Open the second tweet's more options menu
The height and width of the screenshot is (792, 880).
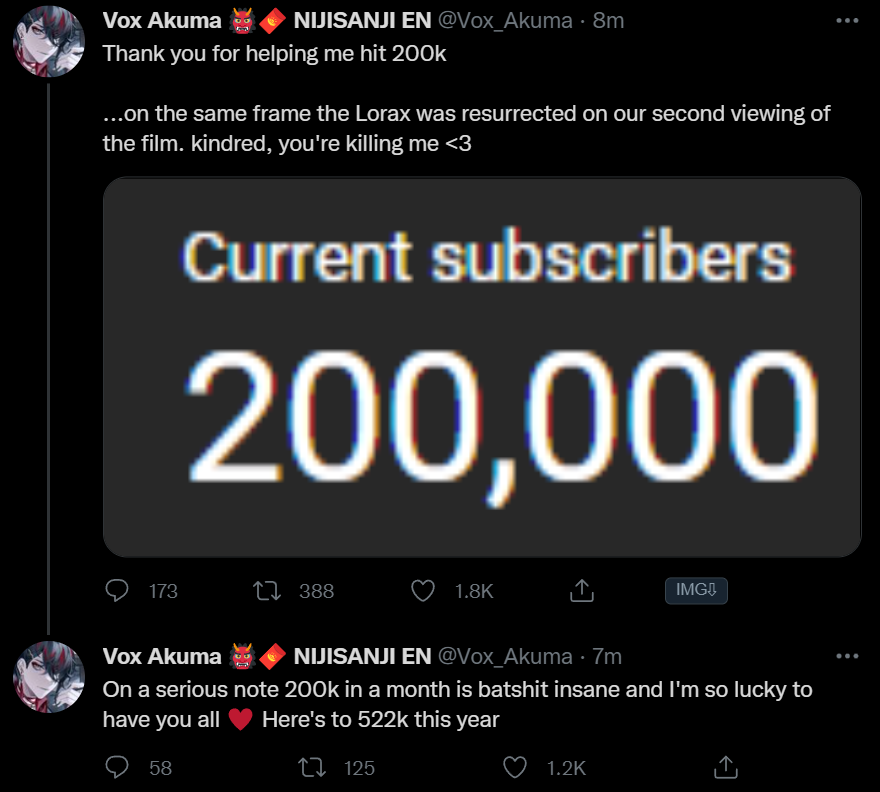(x=846, y=656)
